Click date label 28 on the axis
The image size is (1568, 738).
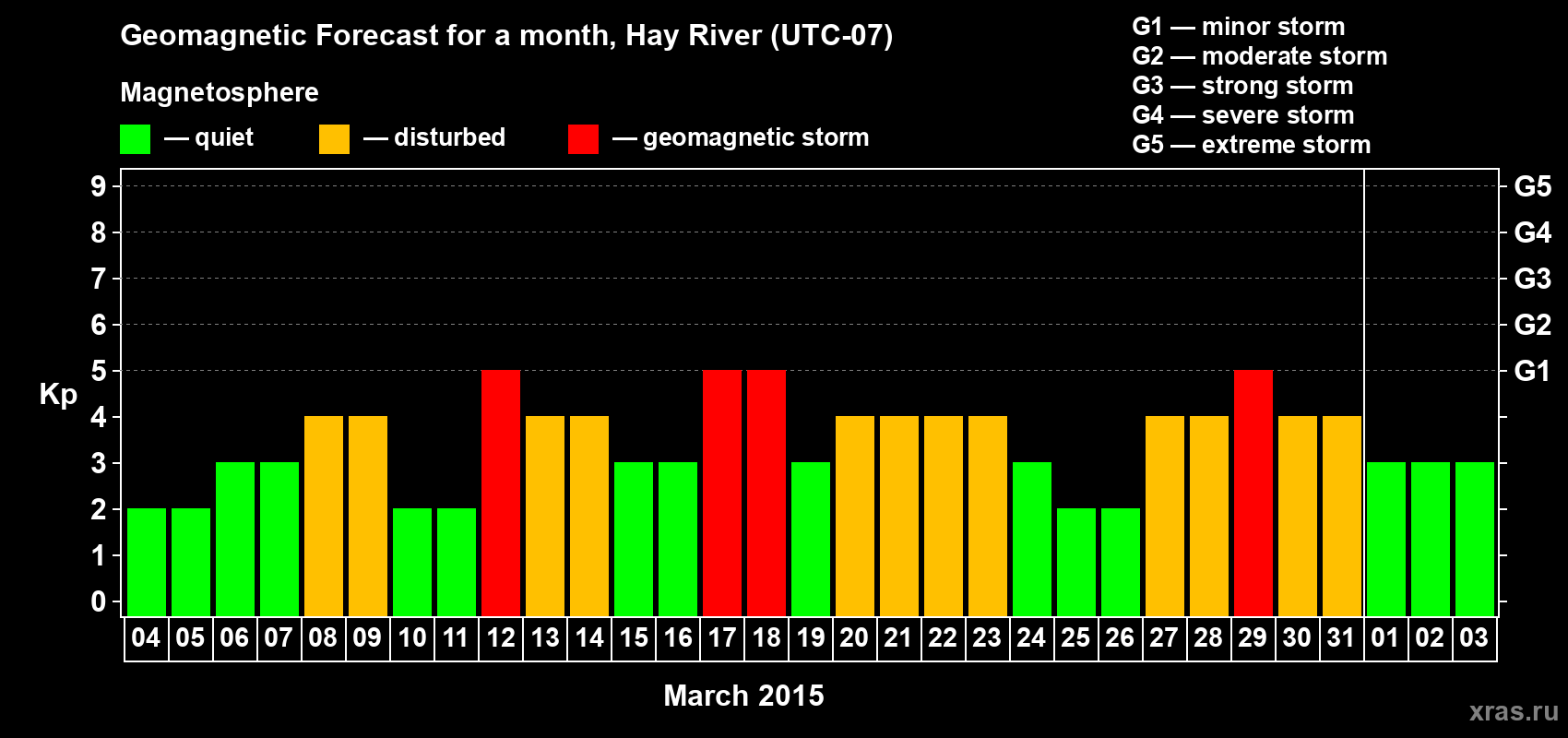point(1208,637)
